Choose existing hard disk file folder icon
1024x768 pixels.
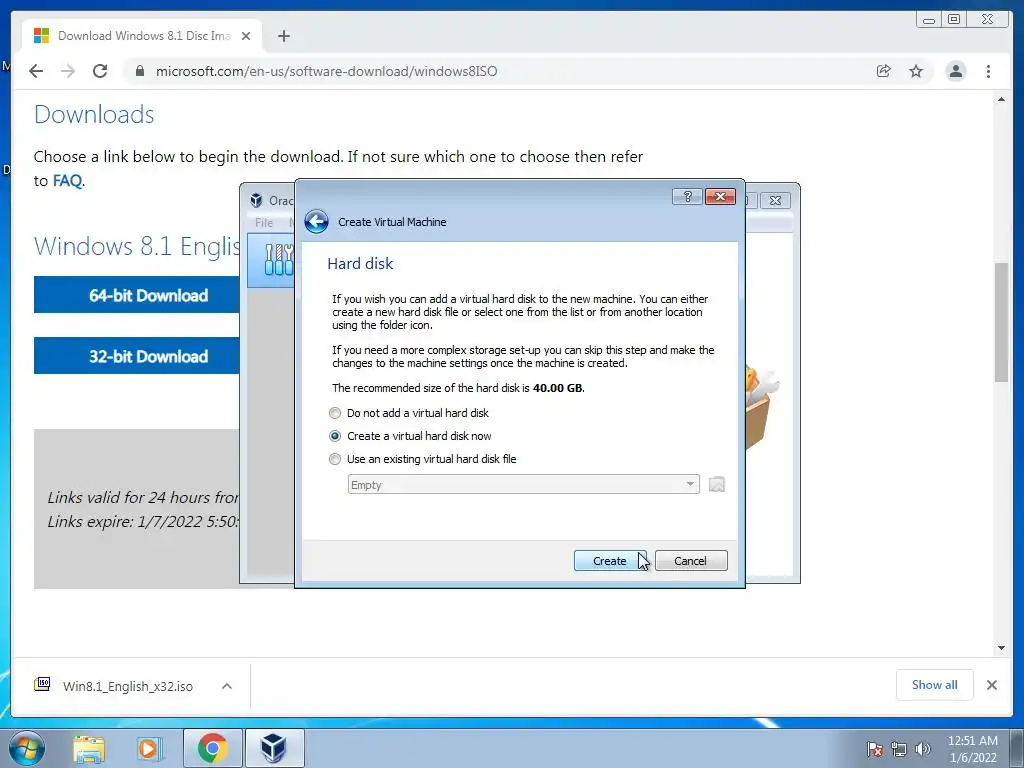(716, 485)
